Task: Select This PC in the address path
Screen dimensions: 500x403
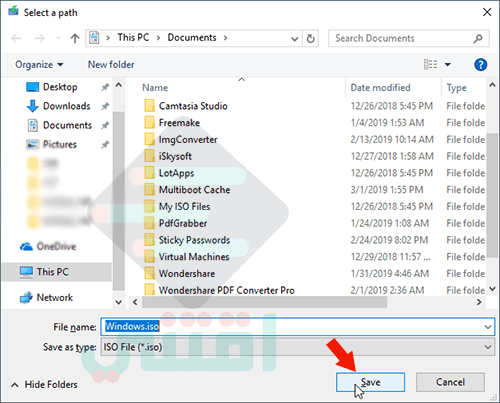Action: [133, 37]
